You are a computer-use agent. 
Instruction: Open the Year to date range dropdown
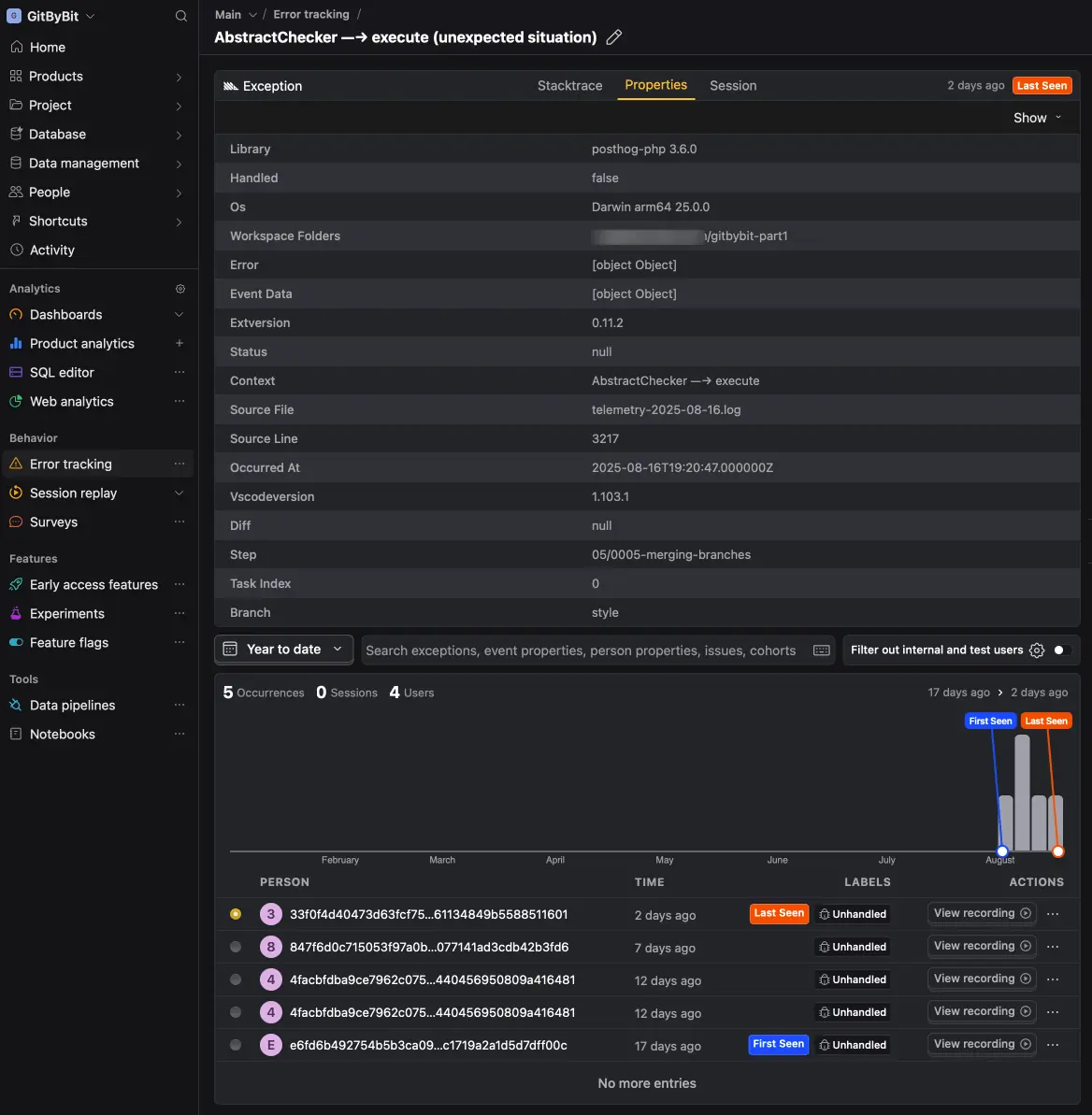point(284,649)
